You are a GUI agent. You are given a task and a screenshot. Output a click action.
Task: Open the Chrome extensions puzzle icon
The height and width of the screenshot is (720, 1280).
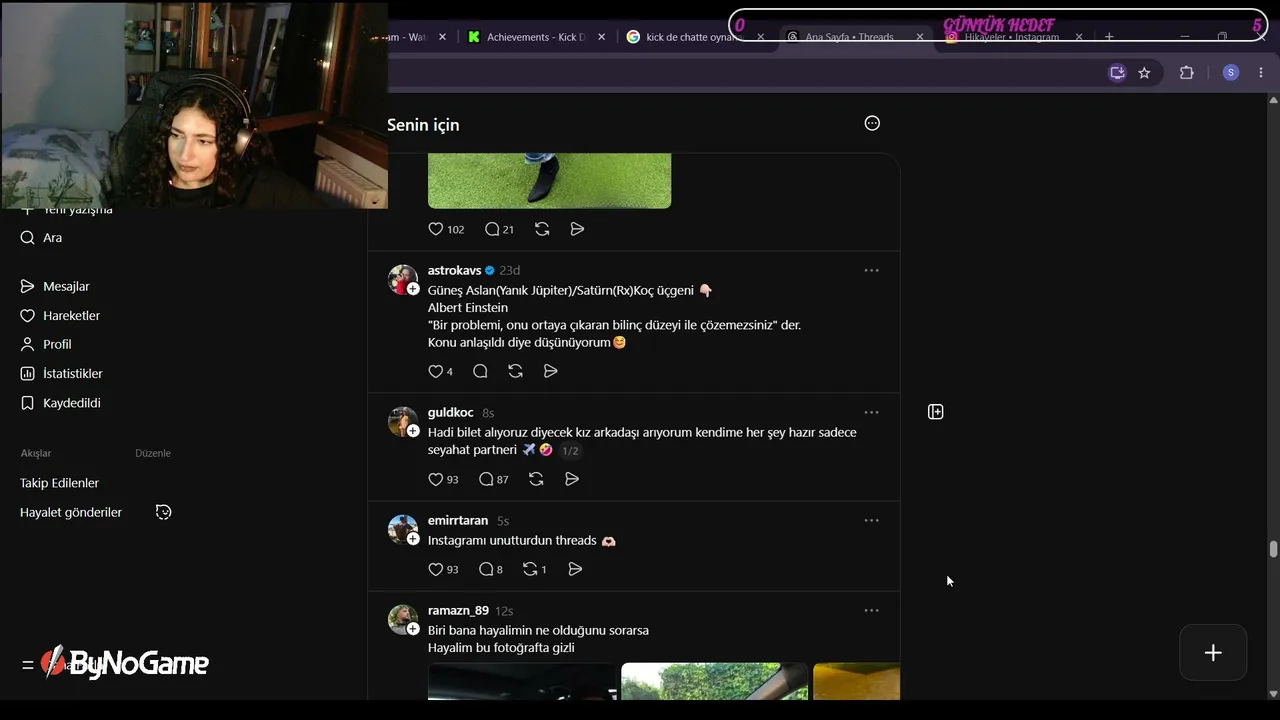(x=1187, y=72)
